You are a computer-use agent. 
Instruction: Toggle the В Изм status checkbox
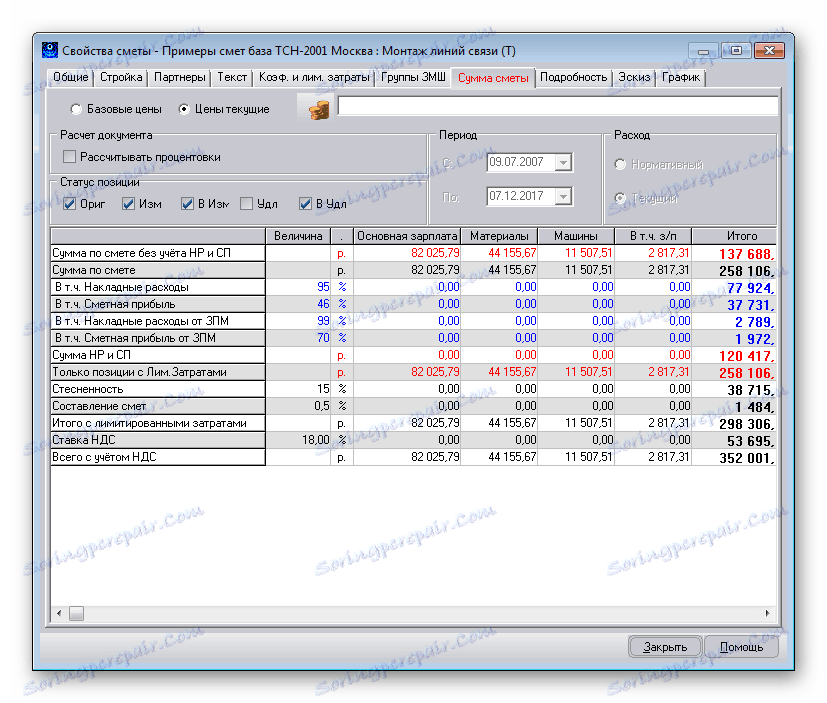click(x=187, y=204)
